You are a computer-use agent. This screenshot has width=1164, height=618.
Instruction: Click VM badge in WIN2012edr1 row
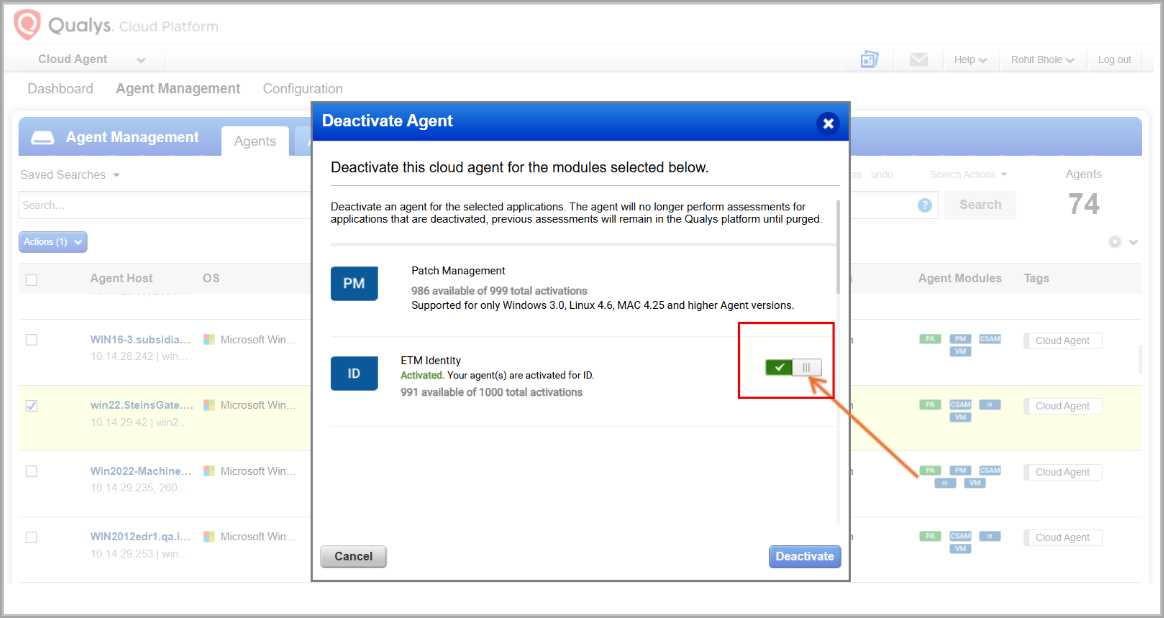[x=960, y=549]
